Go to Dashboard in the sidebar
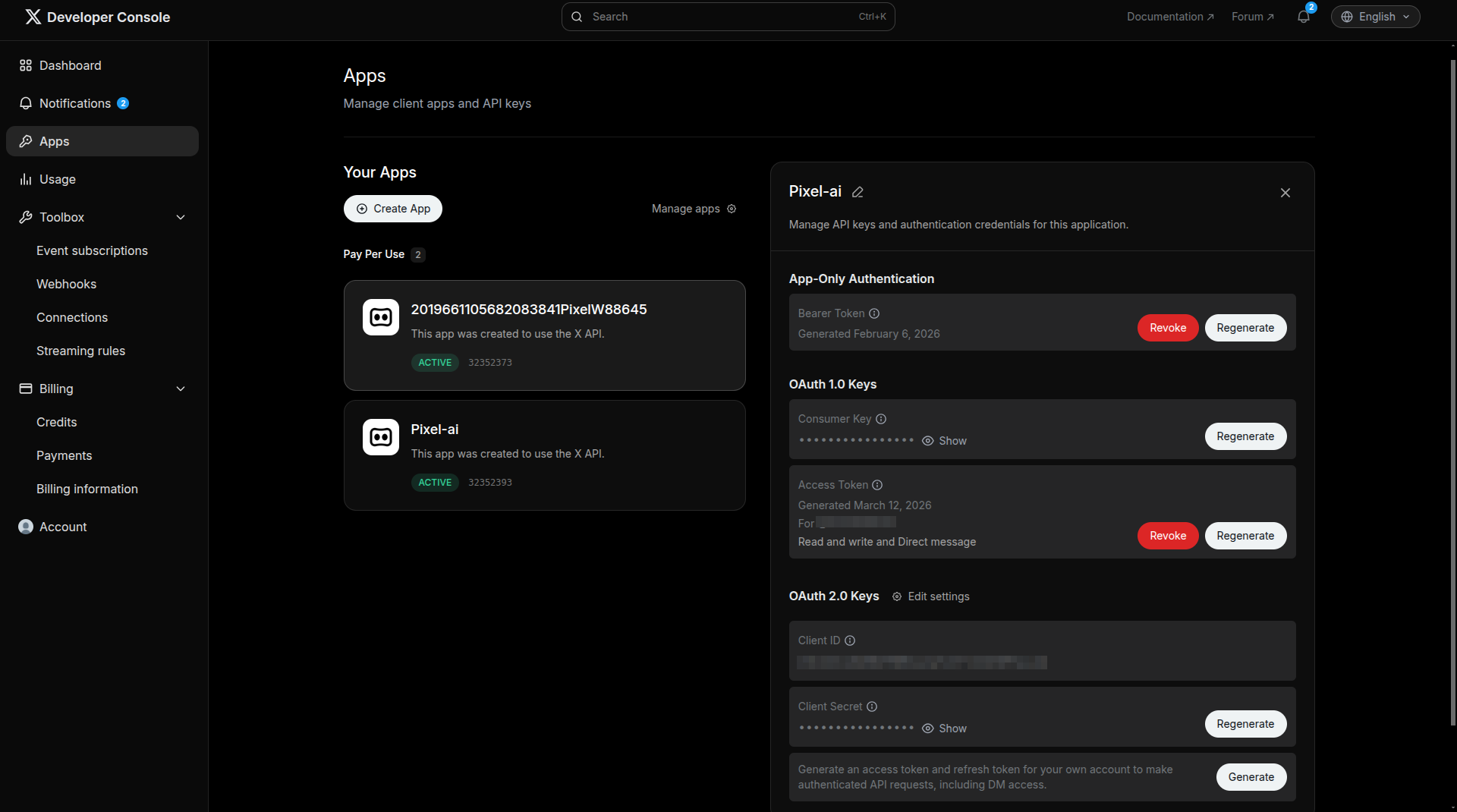This screenshot has height=812, width=1457. 102,65
